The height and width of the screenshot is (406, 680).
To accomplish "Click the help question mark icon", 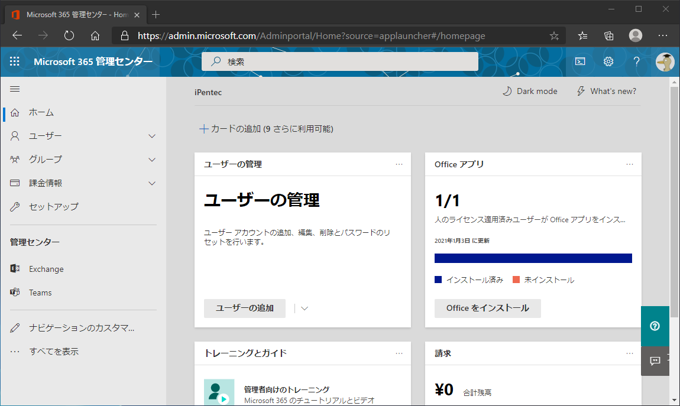I will tap(636, 61).
